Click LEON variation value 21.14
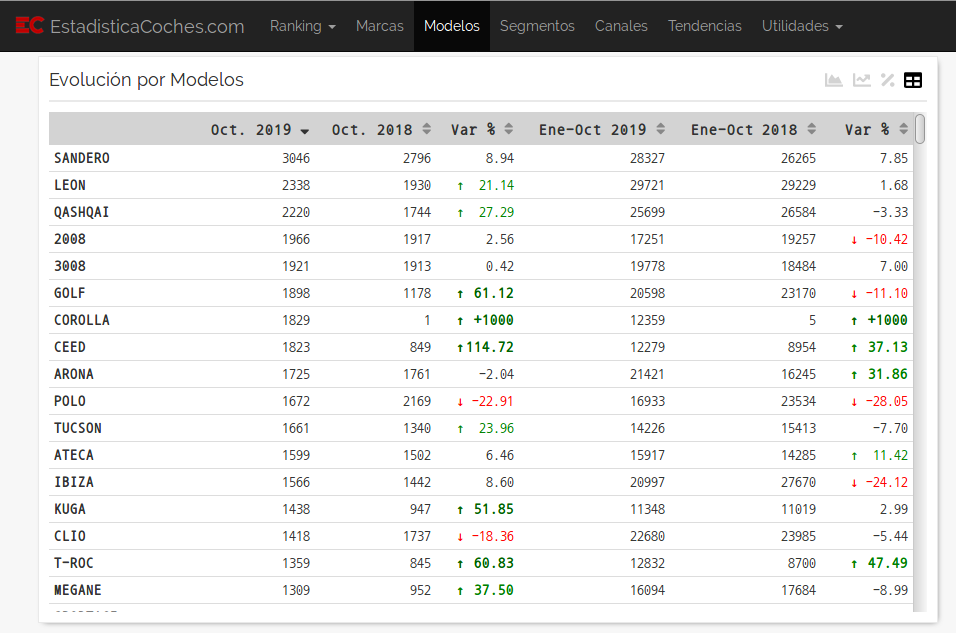 pyautogui.click(x=496, y=185)
